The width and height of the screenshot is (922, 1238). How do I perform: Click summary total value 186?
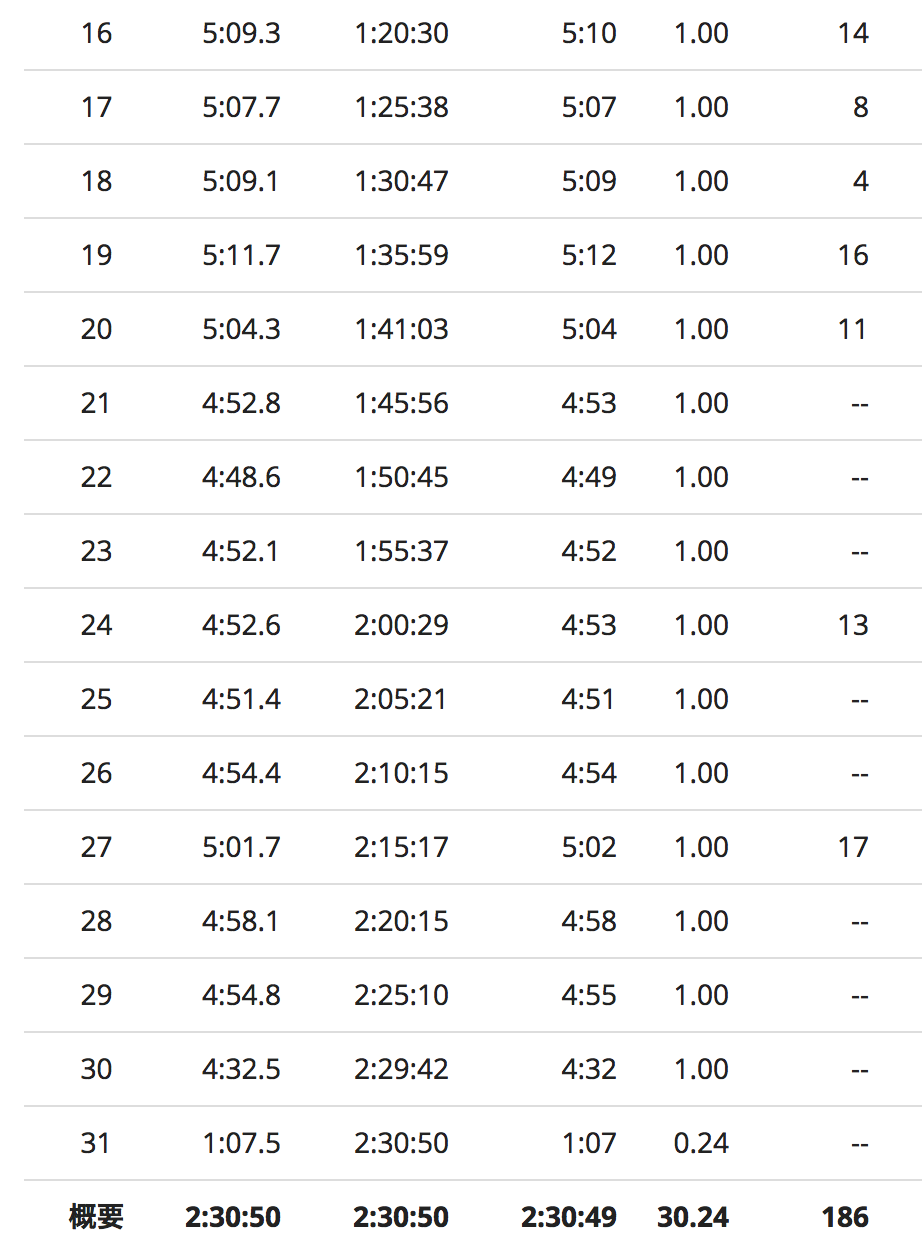click(x=845, y=1217)
